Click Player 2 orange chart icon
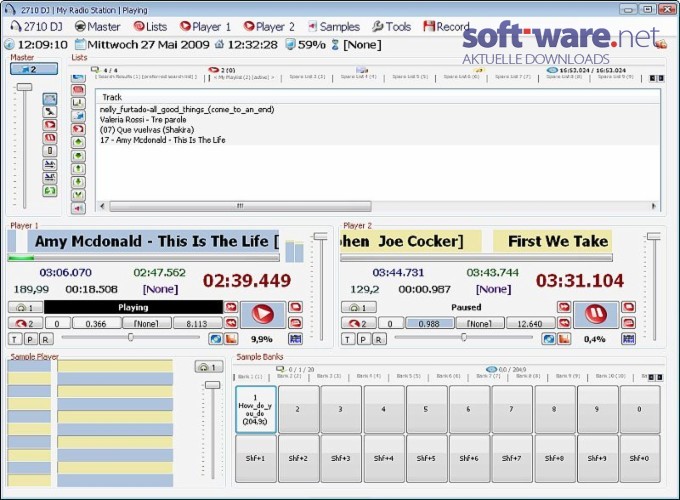680x500 pixels. tap(564, 339)
